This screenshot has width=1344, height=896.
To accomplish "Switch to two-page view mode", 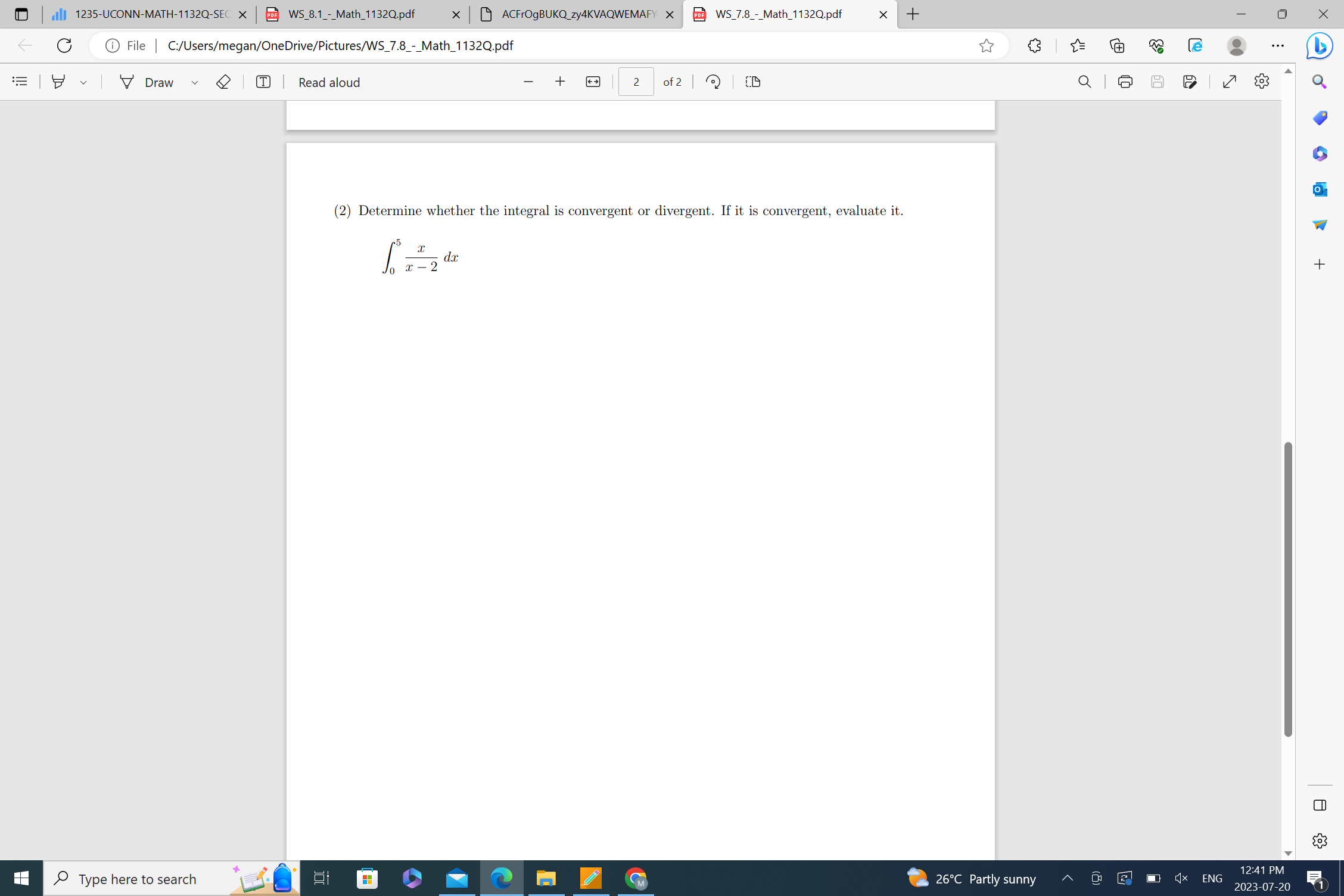I will pyautogui.click(x=752, y=82).
